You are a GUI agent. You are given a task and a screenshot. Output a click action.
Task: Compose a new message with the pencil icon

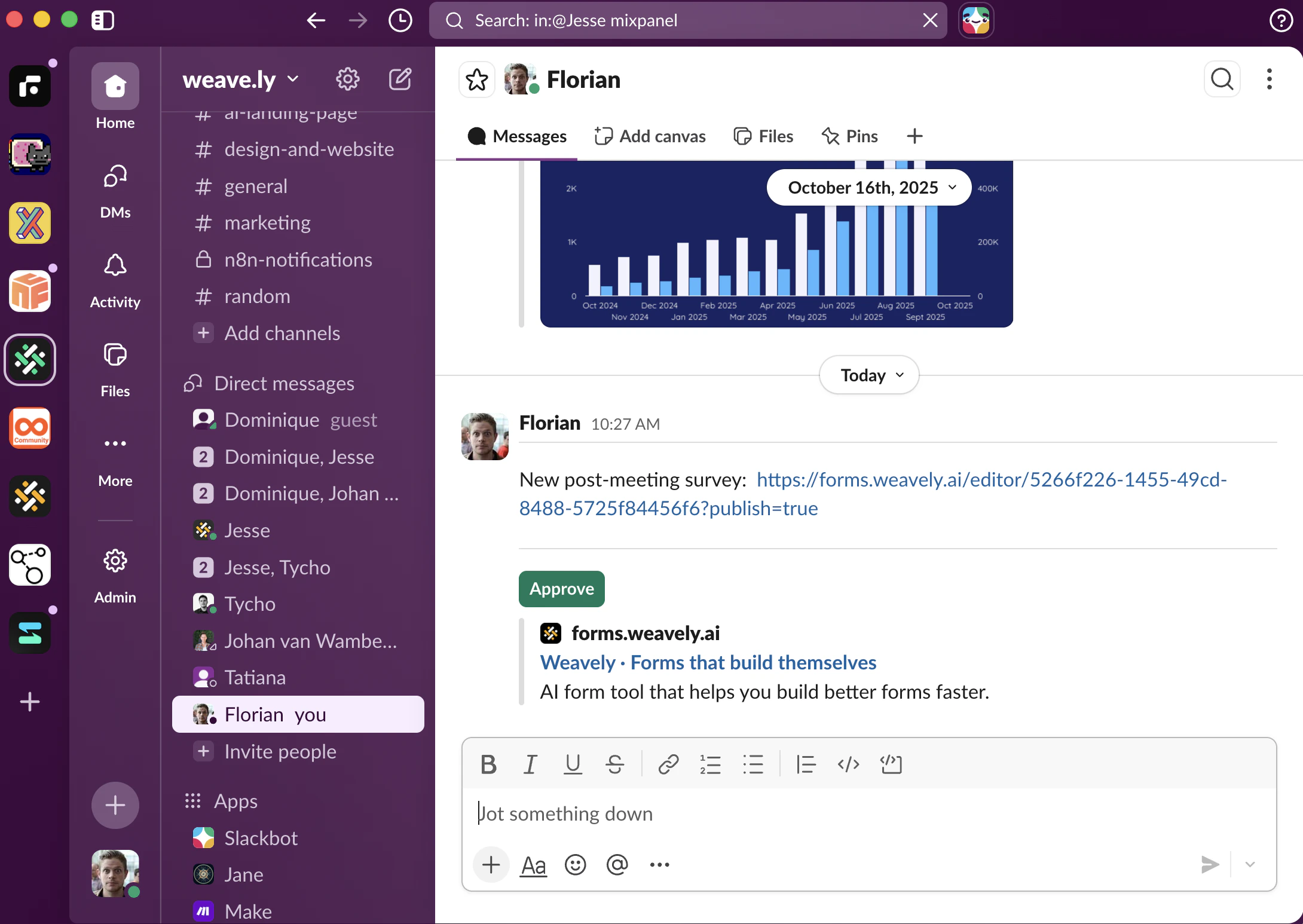tap(400, 79)
